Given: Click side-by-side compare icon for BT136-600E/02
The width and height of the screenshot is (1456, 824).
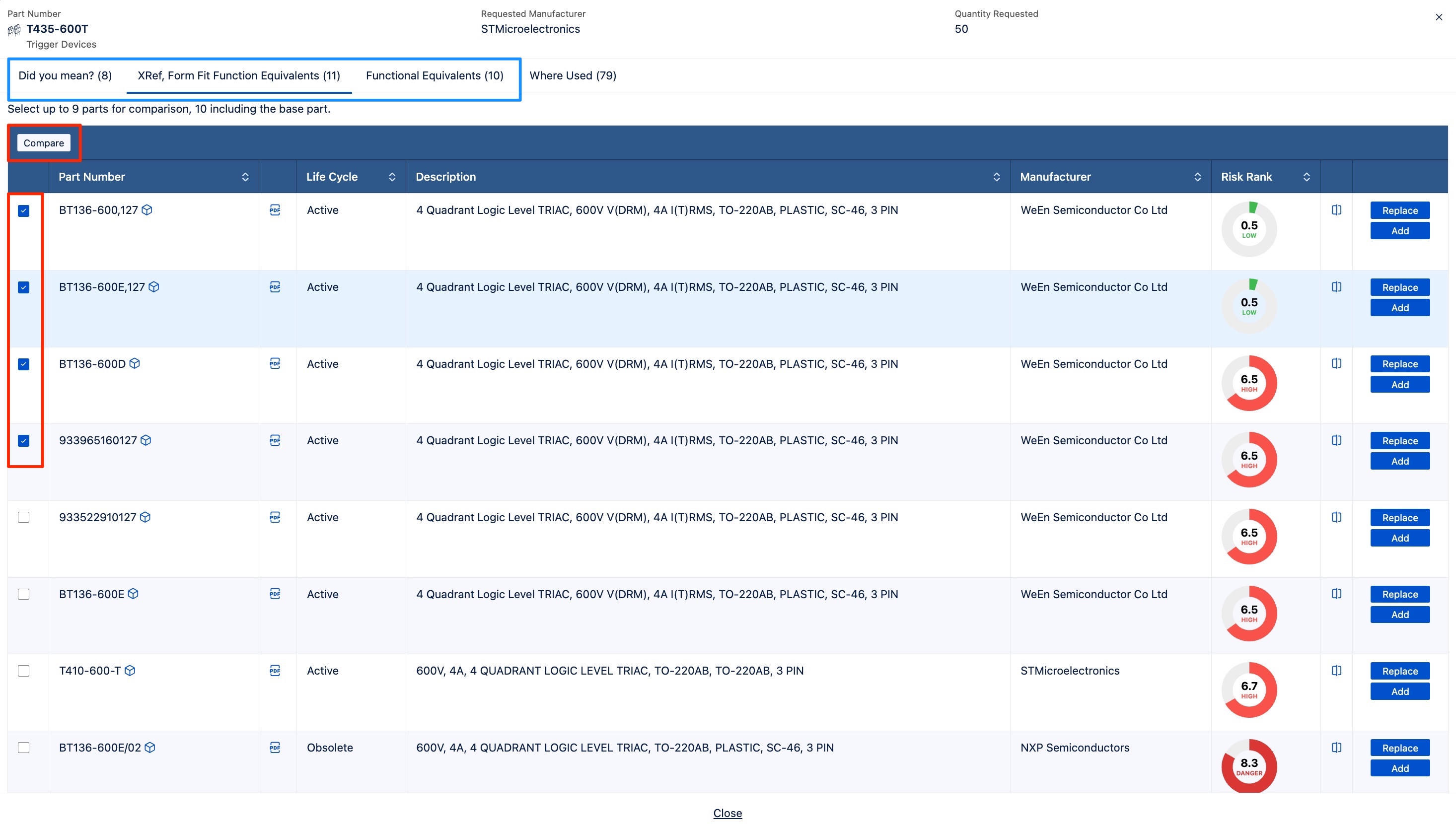Looking at the screenshot, I should pos(1336,748).
